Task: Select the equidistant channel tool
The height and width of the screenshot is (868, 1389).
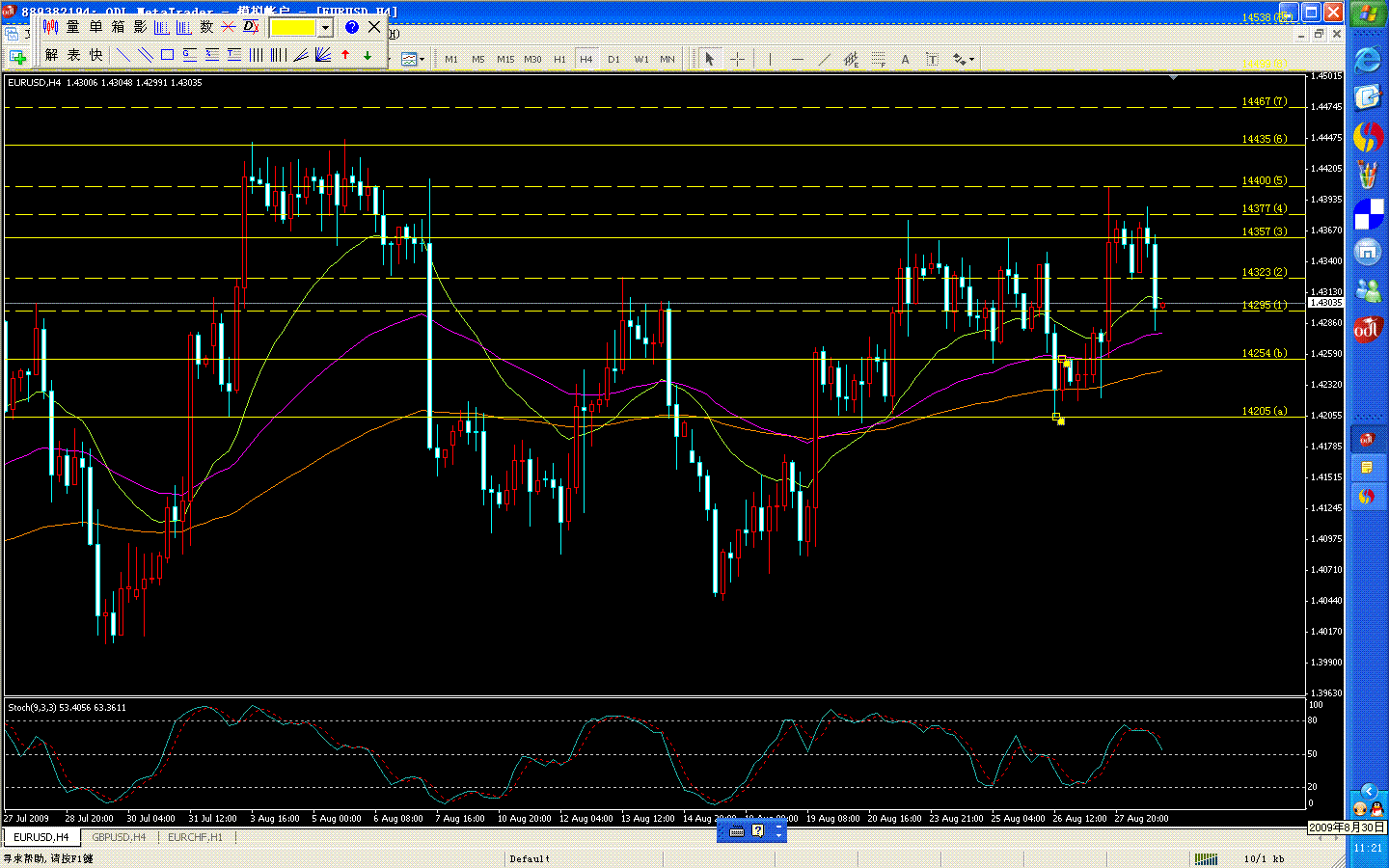Action: (851, 59)
